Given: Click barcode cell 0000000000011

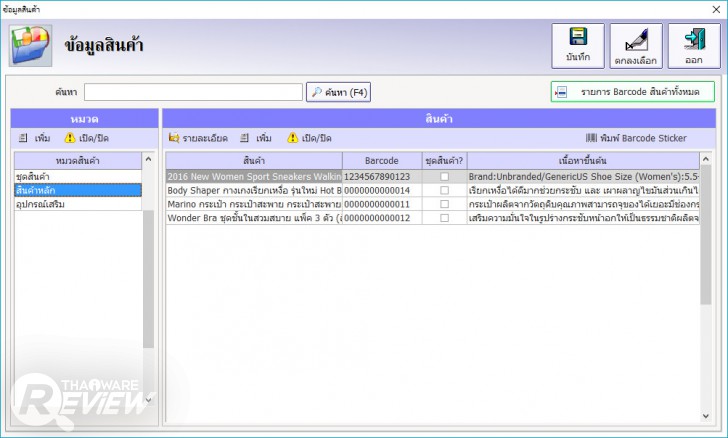Looking at the screenshot, I should click(382, 204).
